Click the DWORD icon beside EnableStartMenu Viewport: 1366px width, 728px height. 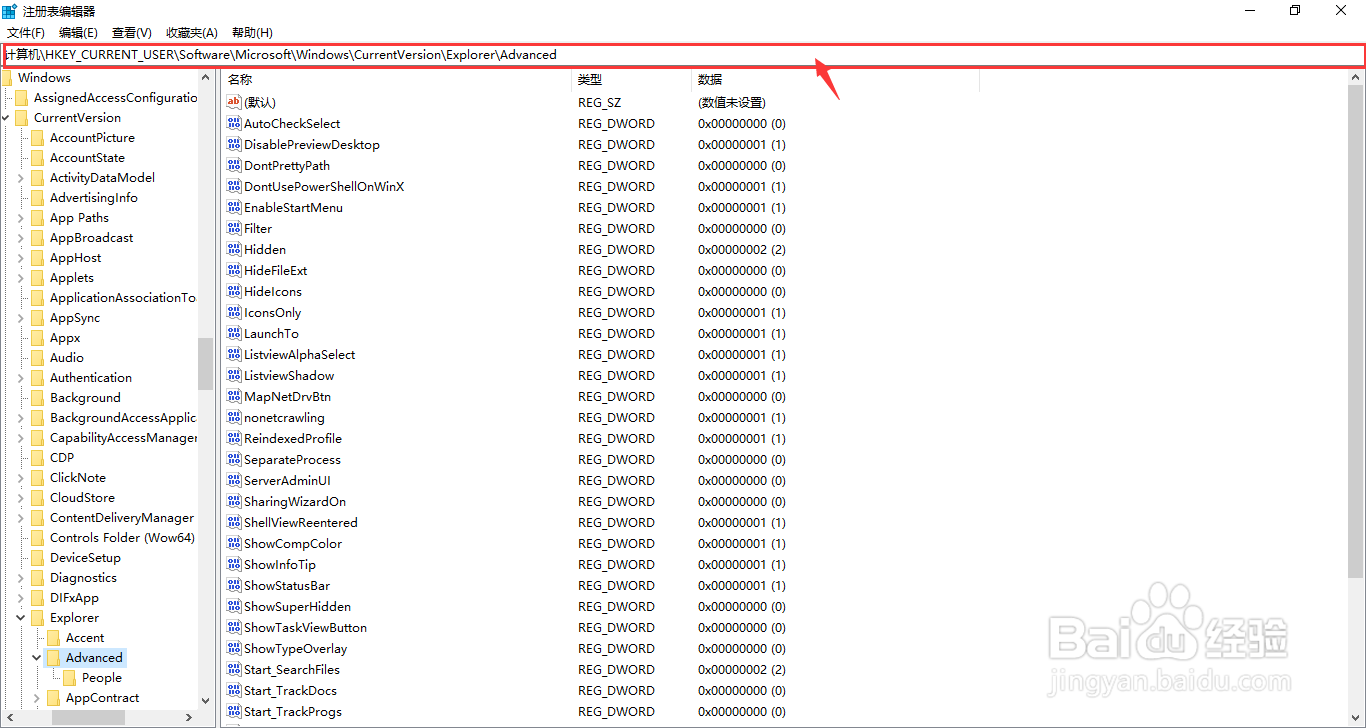coord(234,207)
